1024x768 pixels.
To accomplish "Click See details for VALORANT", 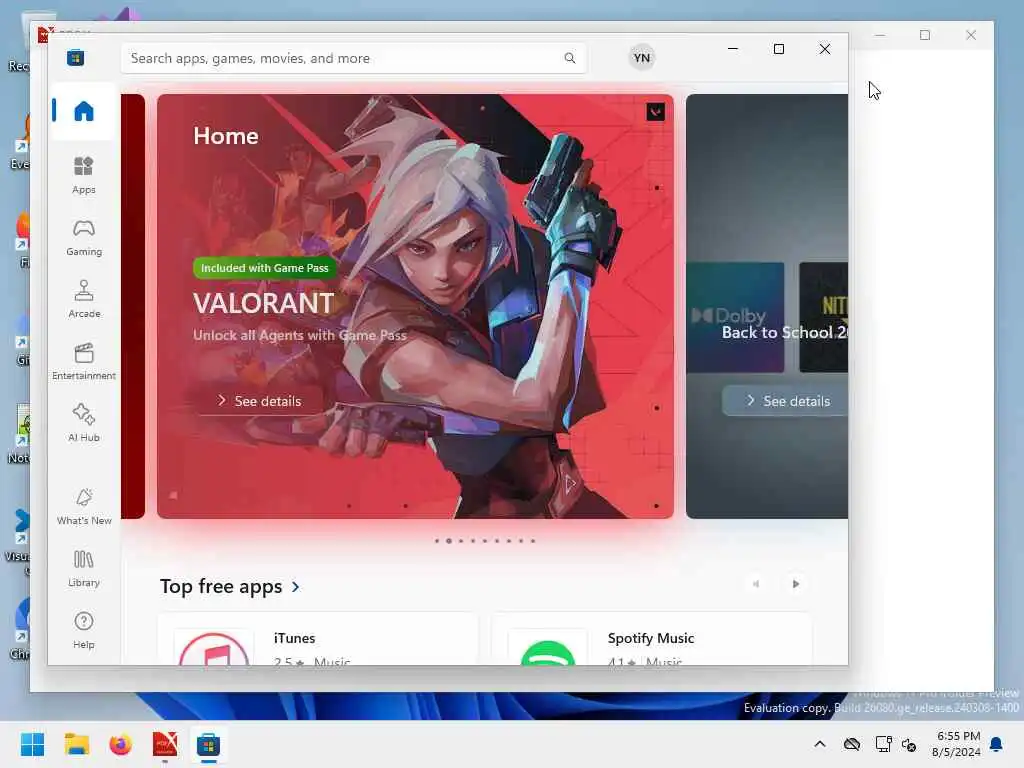I will coord(259,401).
